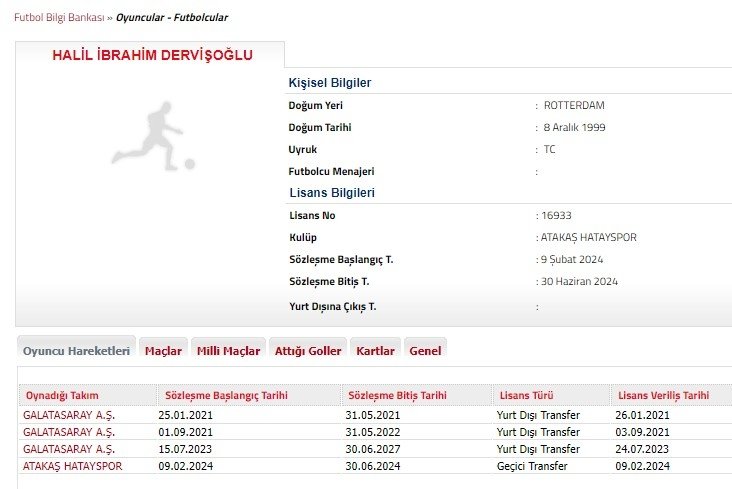The image size is (732, 489).
Task: Click the Atakaş Hatayspor value beside Kulüp
Action: pyautogui.click(x=589, y=238)
